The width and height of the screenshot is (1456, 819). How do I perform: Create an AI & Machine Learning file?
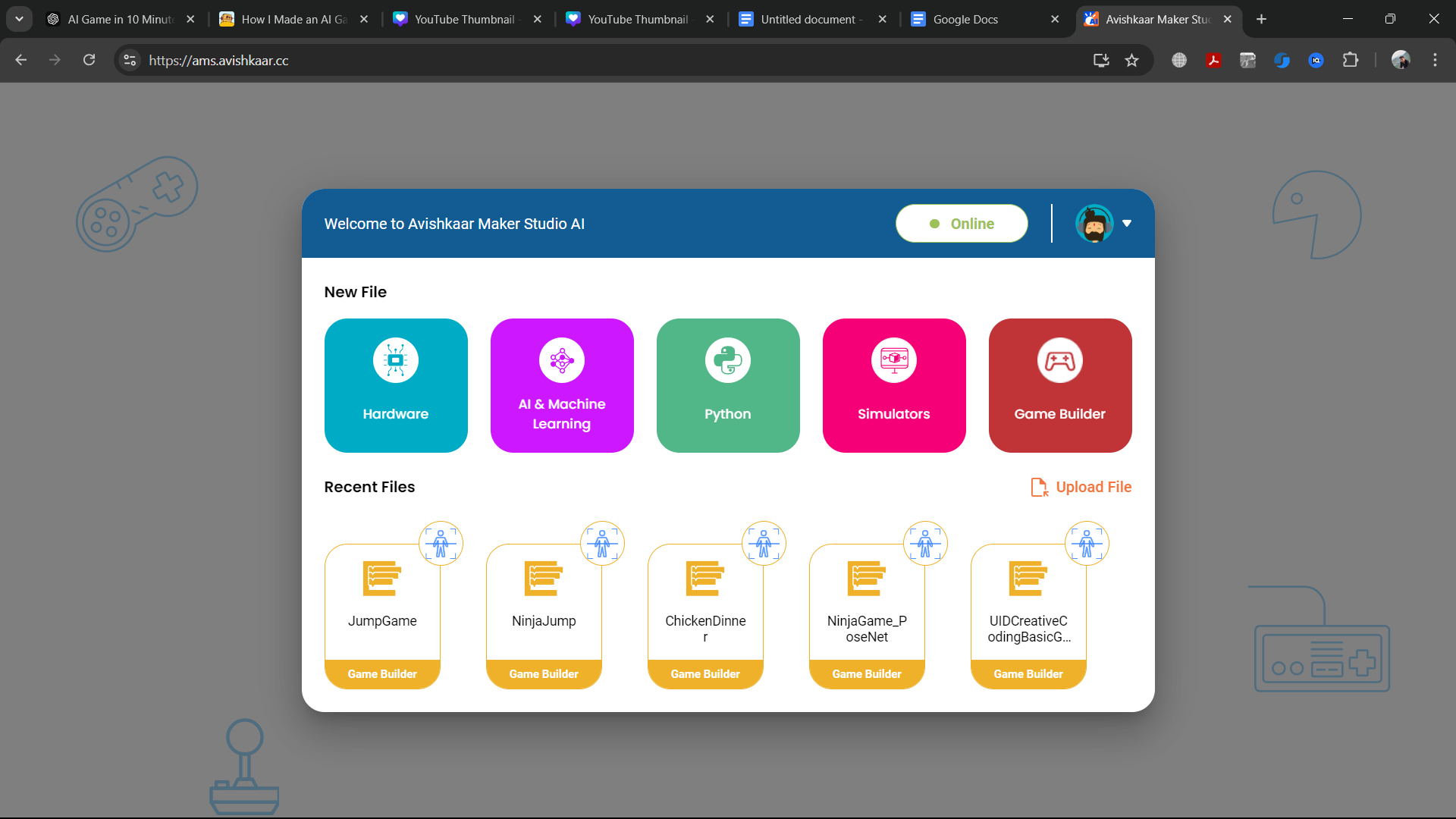tap(562, 385)
